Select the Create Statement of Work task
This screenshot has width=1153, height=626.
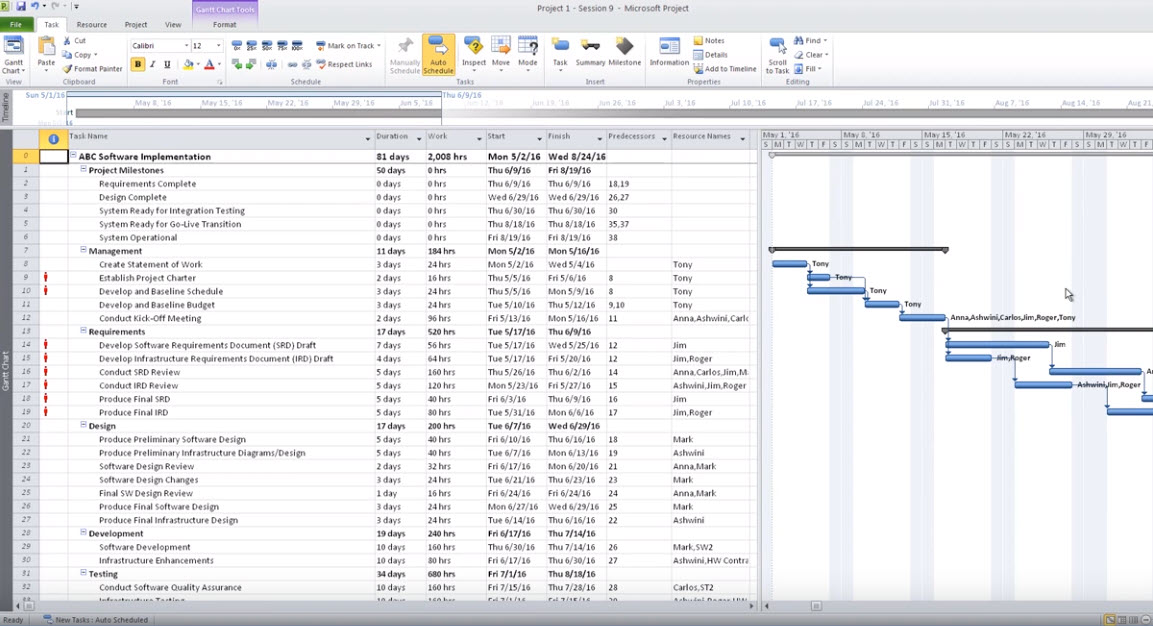(150, 264)
